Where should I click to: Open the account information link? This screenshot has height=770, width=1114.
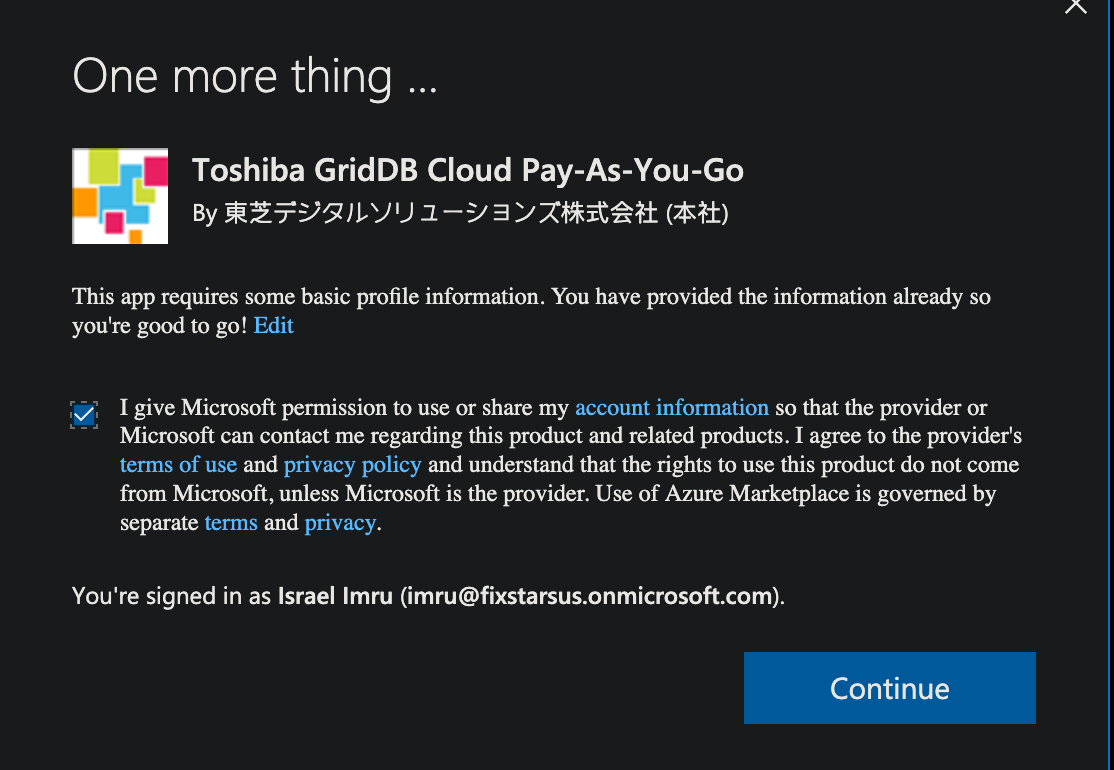[671, 408]
